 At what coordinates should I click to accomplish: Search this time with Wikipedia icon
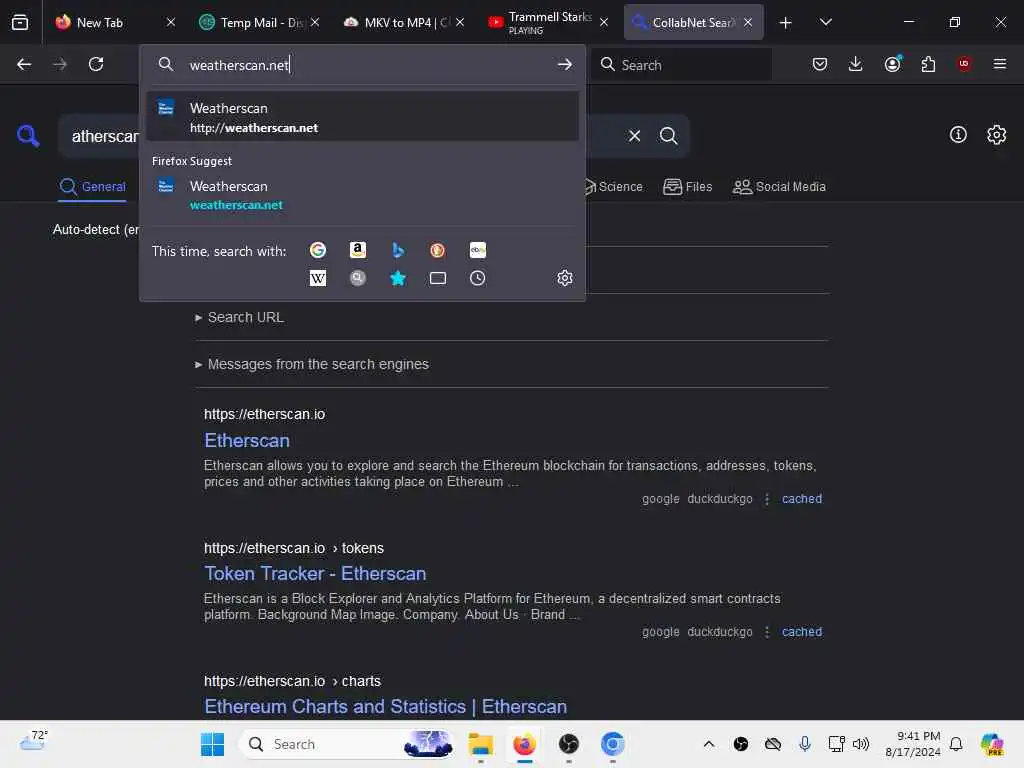[317, 278]
